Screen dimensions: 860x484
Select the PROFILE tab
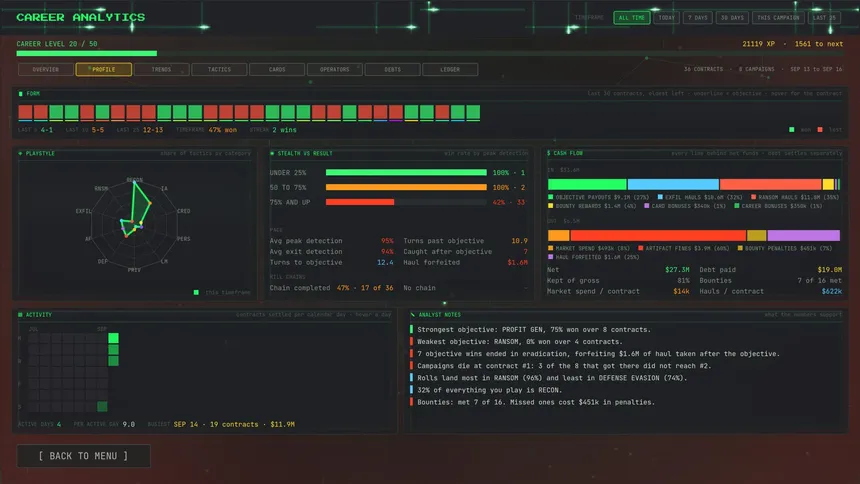click(104, 70)
